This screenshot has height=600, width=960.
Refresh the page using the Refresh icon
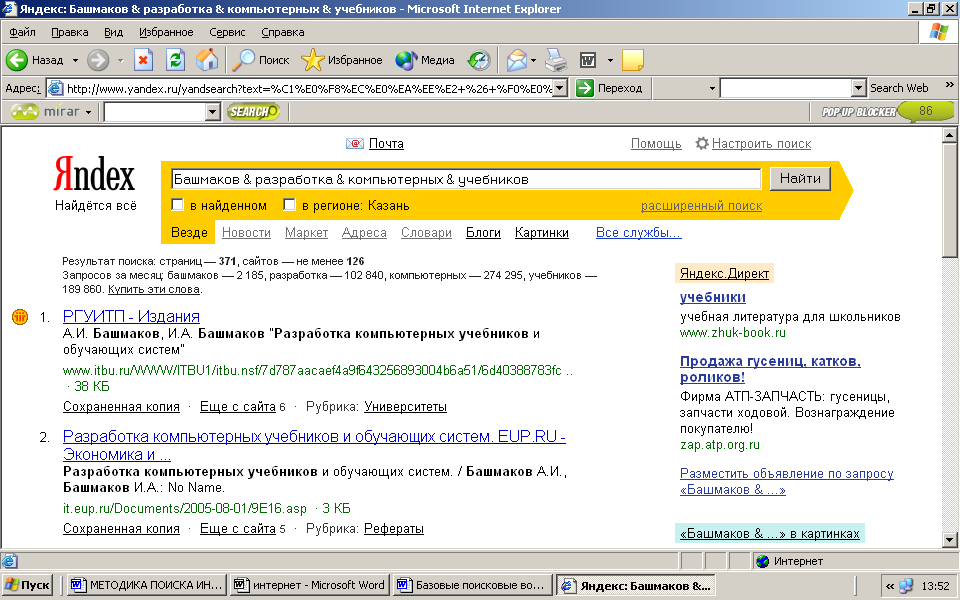tap(176, 60)
